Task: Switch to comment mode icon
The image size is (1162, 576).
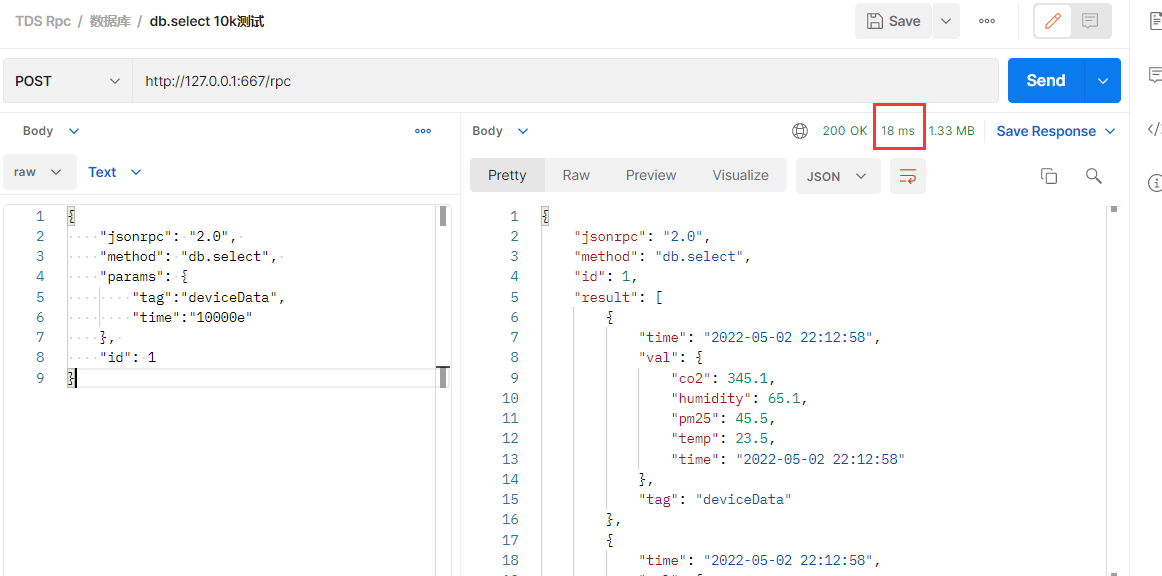Action: click(1089, 21)
